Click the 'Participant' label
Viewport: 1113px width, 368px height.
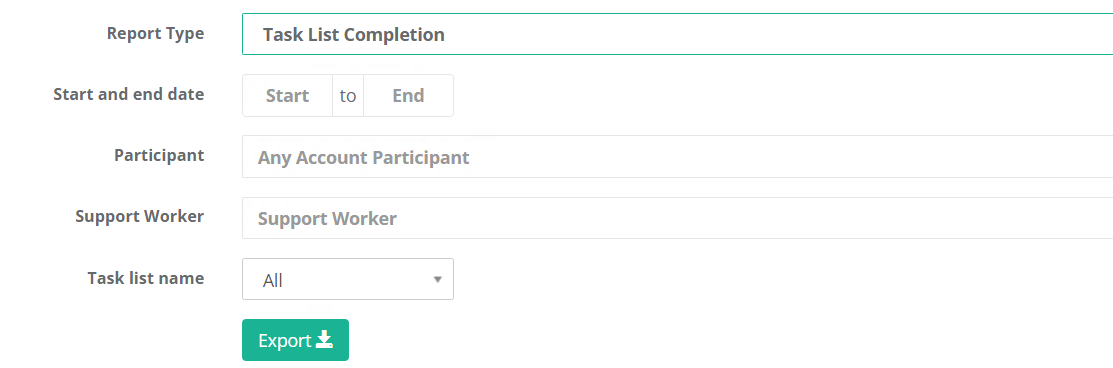point(159,155)
